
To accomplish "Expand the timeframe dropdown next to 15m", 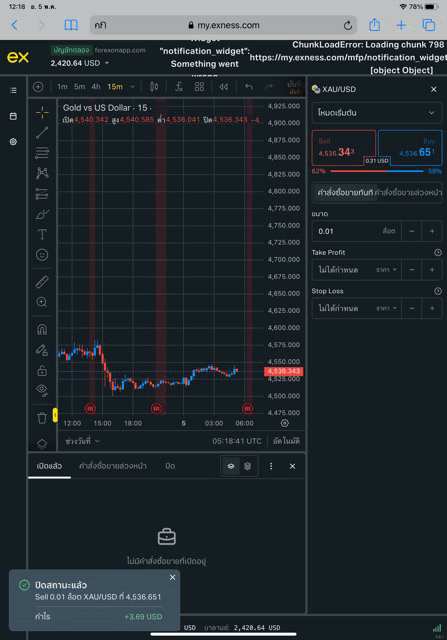I will [132, 87].
